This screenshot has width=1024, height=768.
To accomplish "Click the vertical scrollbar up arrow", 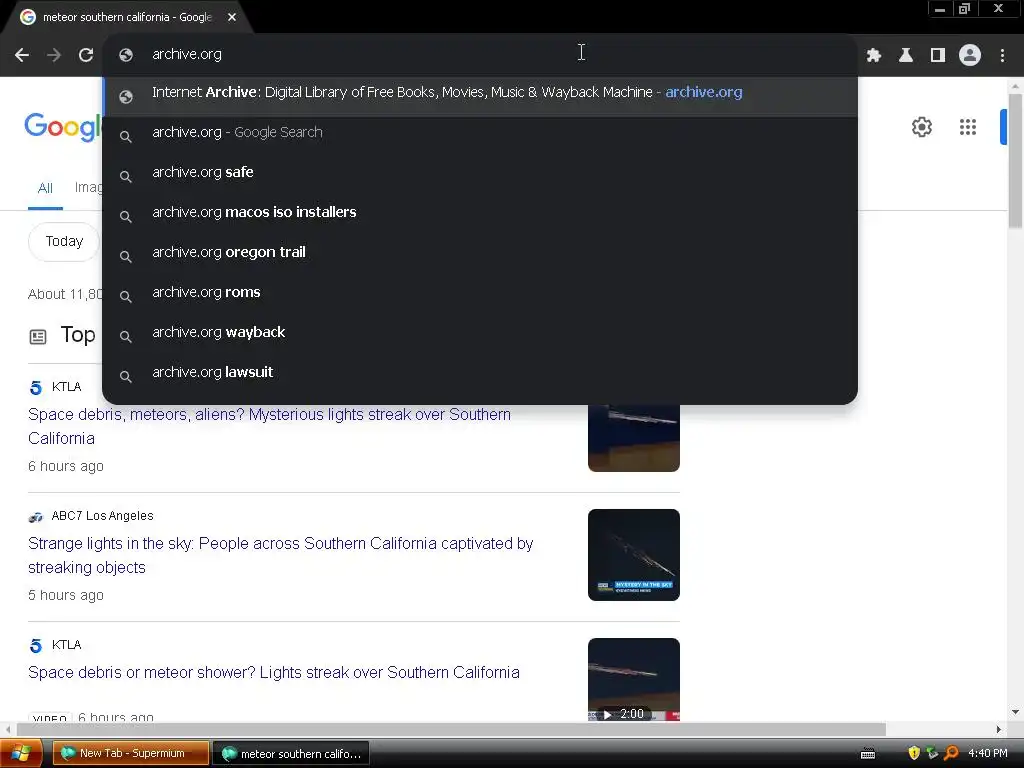I will point(1015,86).
